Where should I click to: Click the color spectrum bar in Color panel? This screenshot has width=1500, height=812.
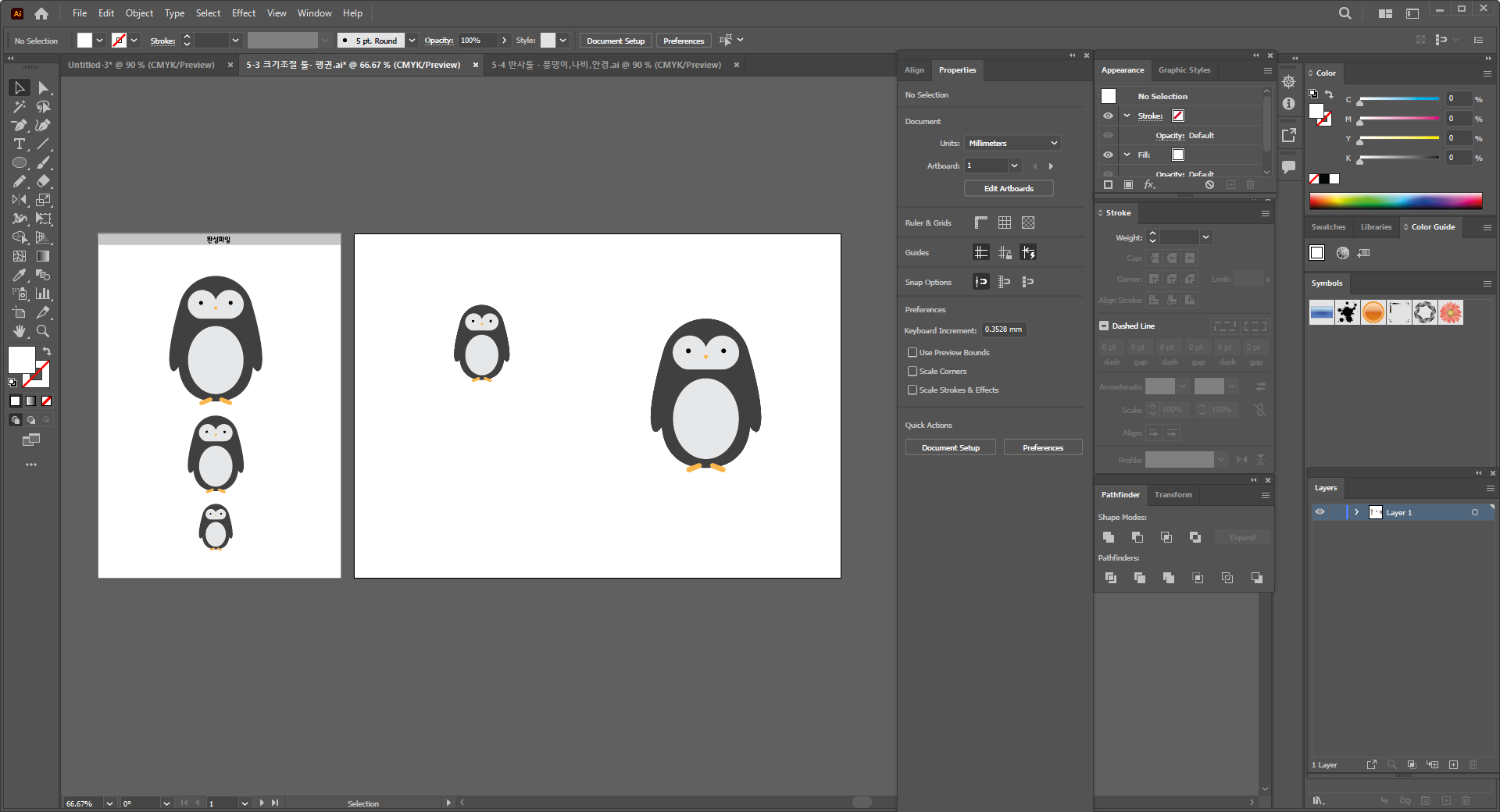click(x=1395, y=201)
